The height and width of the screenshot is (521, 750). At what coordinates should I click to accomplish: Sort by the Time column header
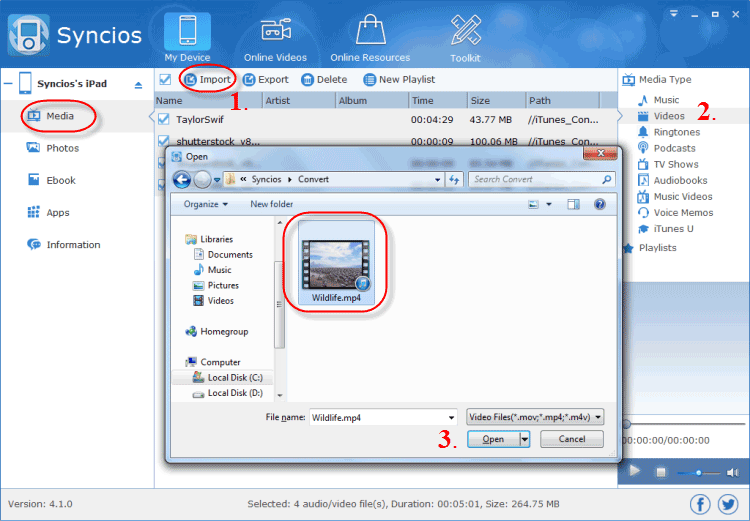click(438, 100)
